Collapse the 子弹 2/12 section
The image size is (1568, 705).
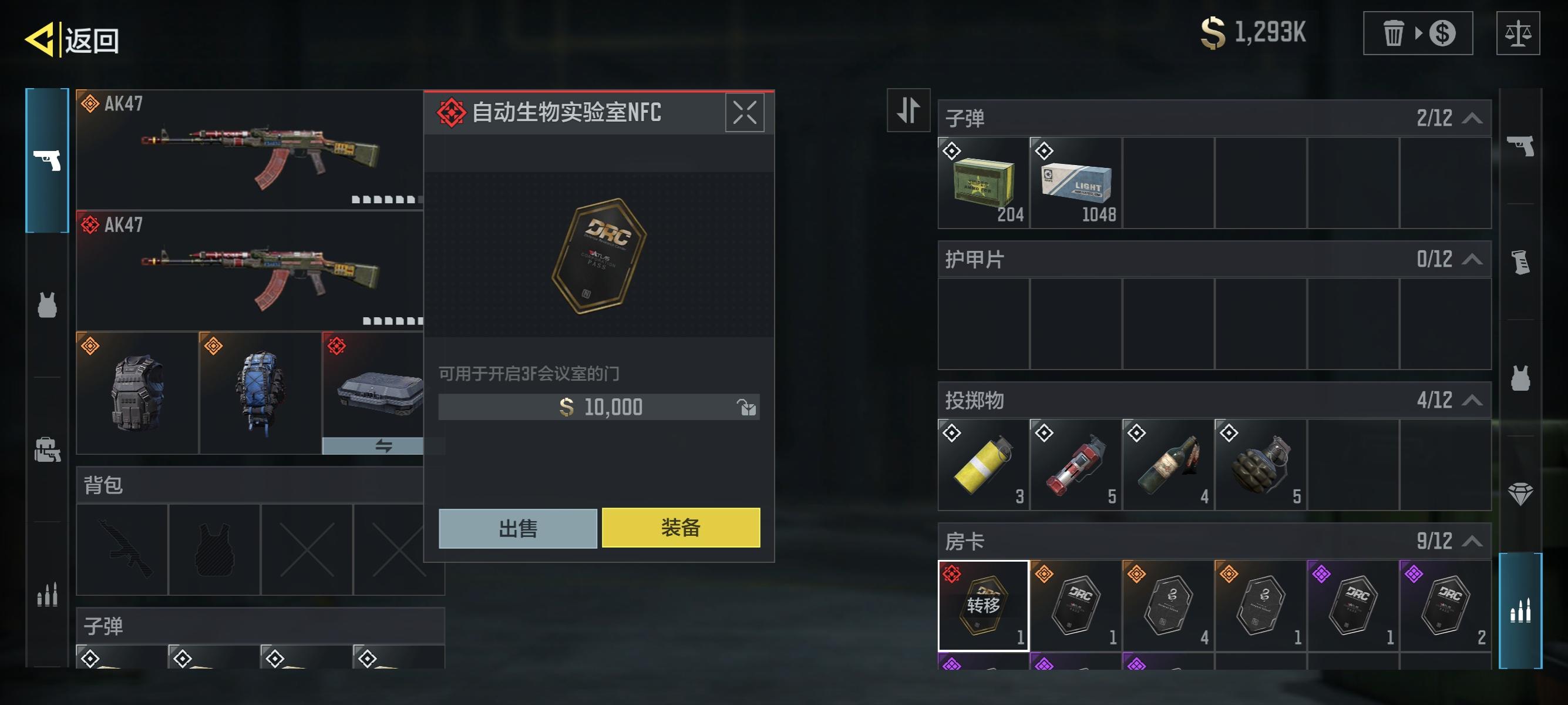1471,118
